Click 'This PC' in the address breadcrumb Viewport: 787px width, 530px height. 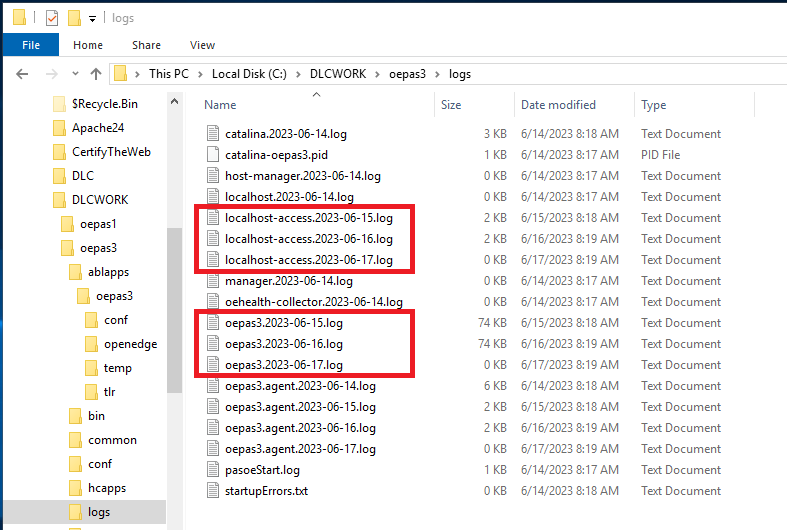point(169,74)
